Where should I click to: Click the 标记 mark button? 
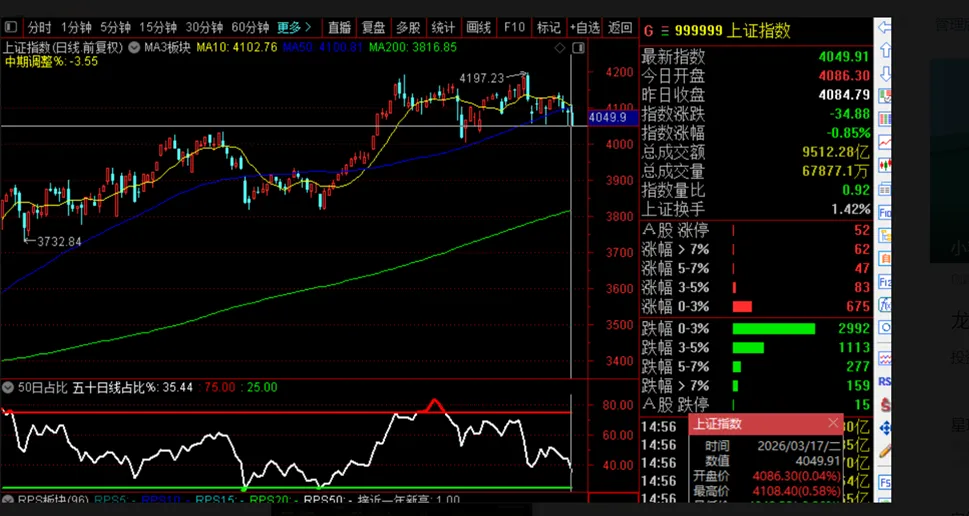point(548,27)
